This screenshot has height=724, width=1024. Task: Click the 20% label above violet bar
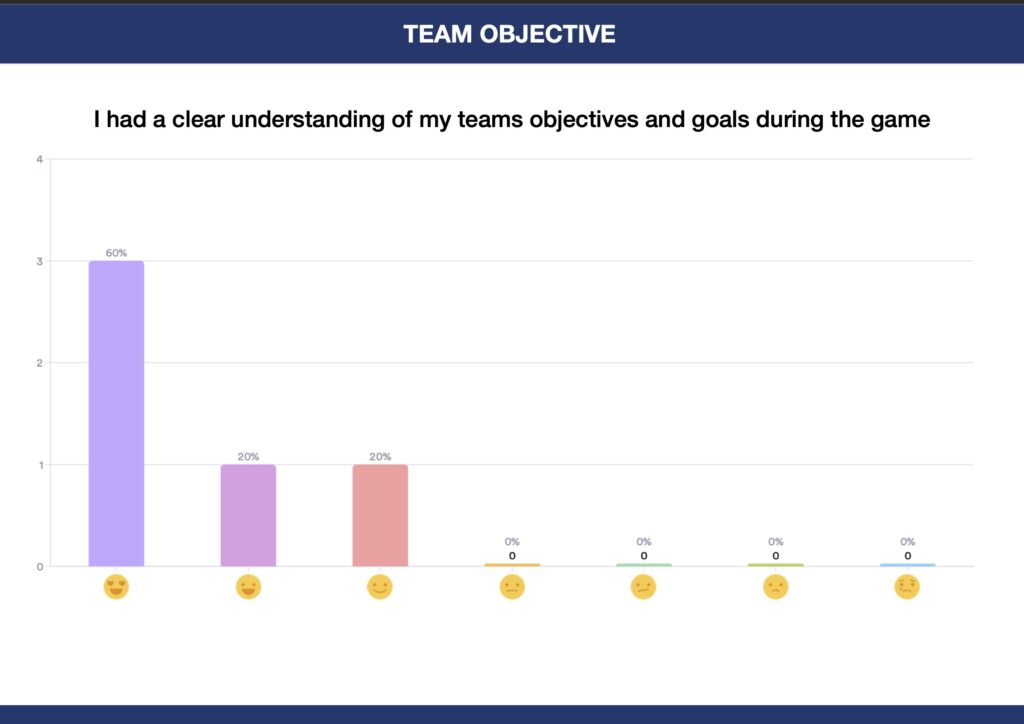coord(248,456)
